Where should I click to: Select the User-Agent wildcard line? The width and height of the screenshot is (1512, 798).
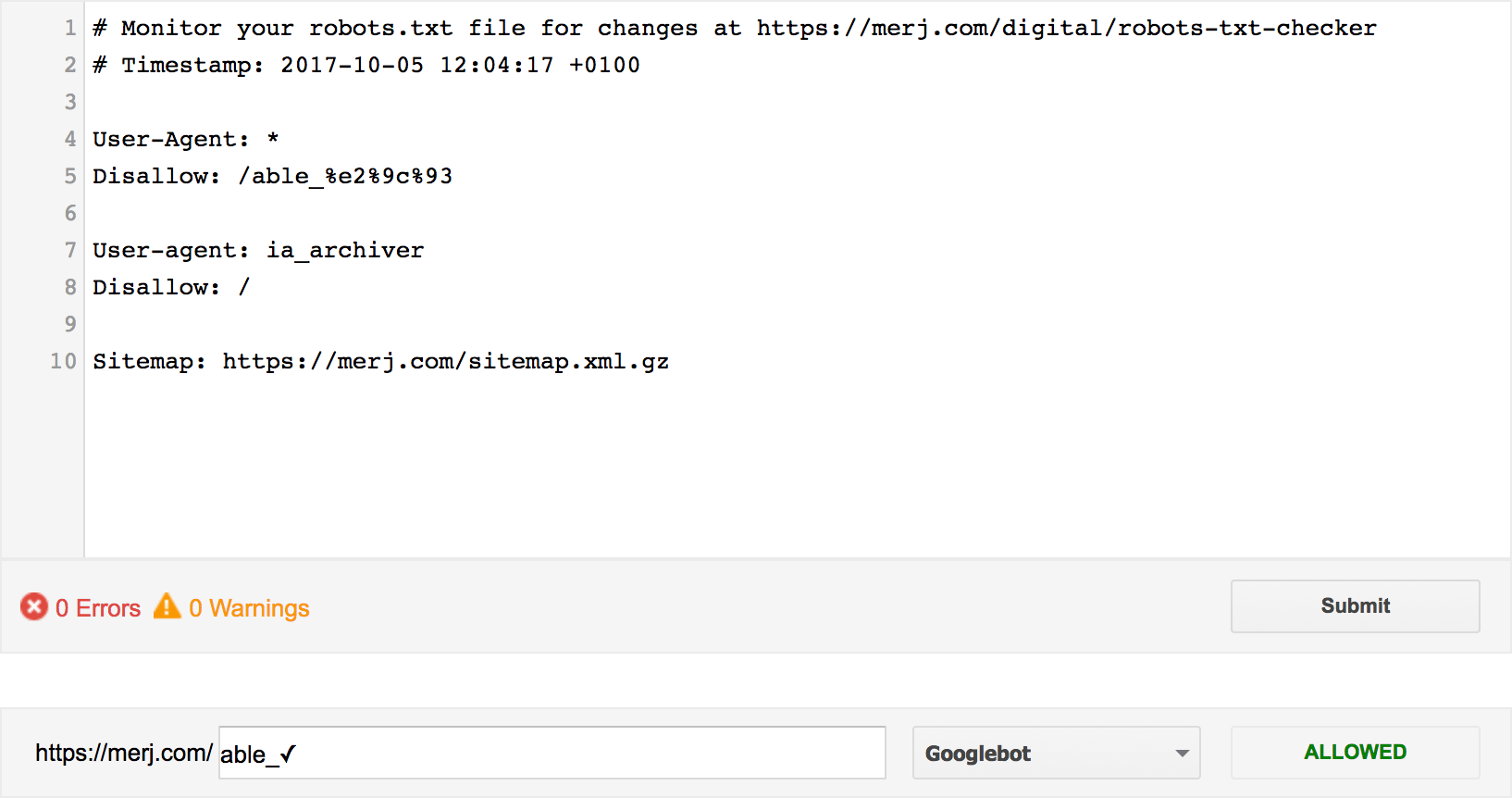click(183, 139)
